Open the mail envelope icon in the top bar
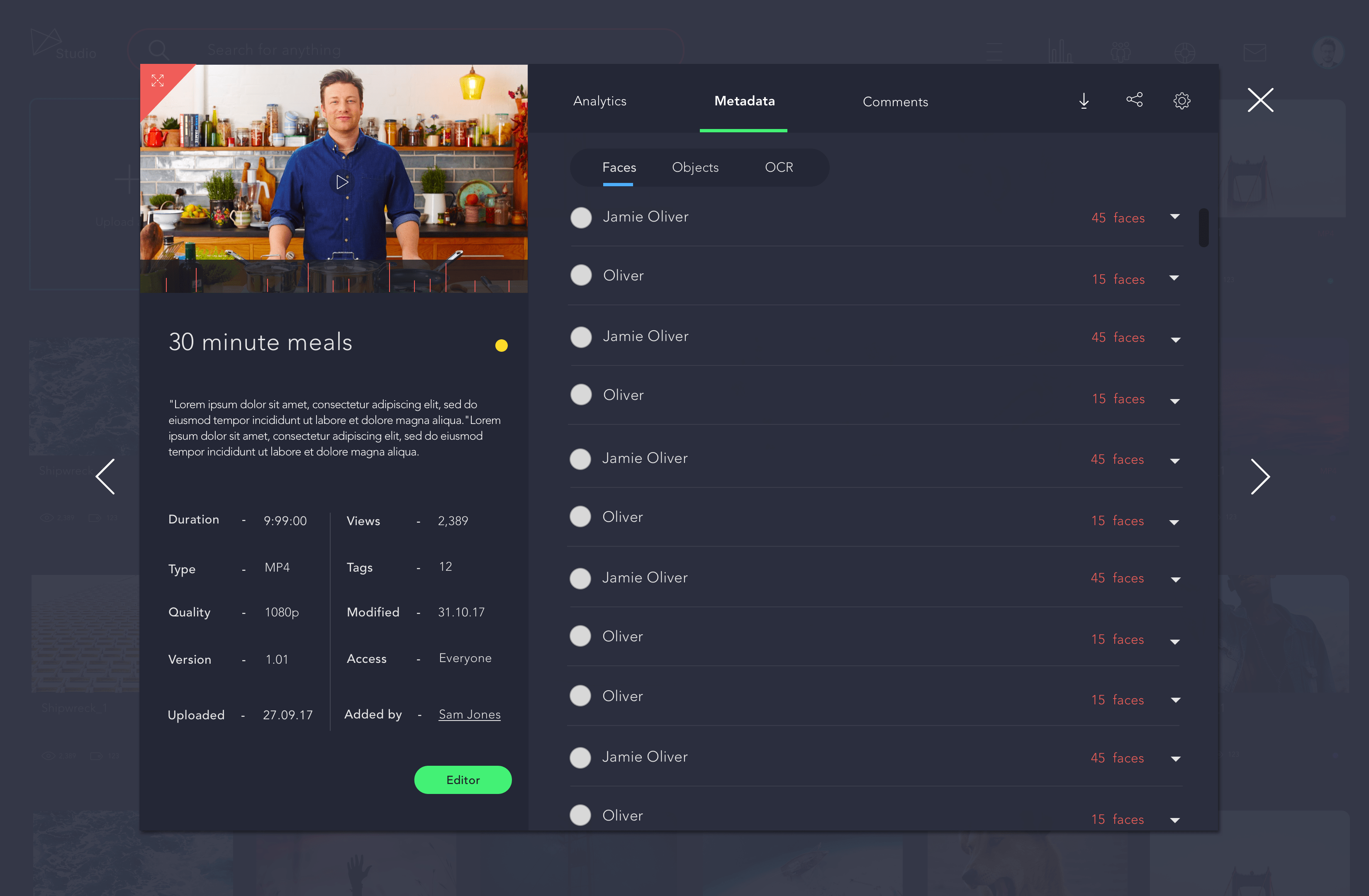The image size is (1369, 896). point(1255,53)
